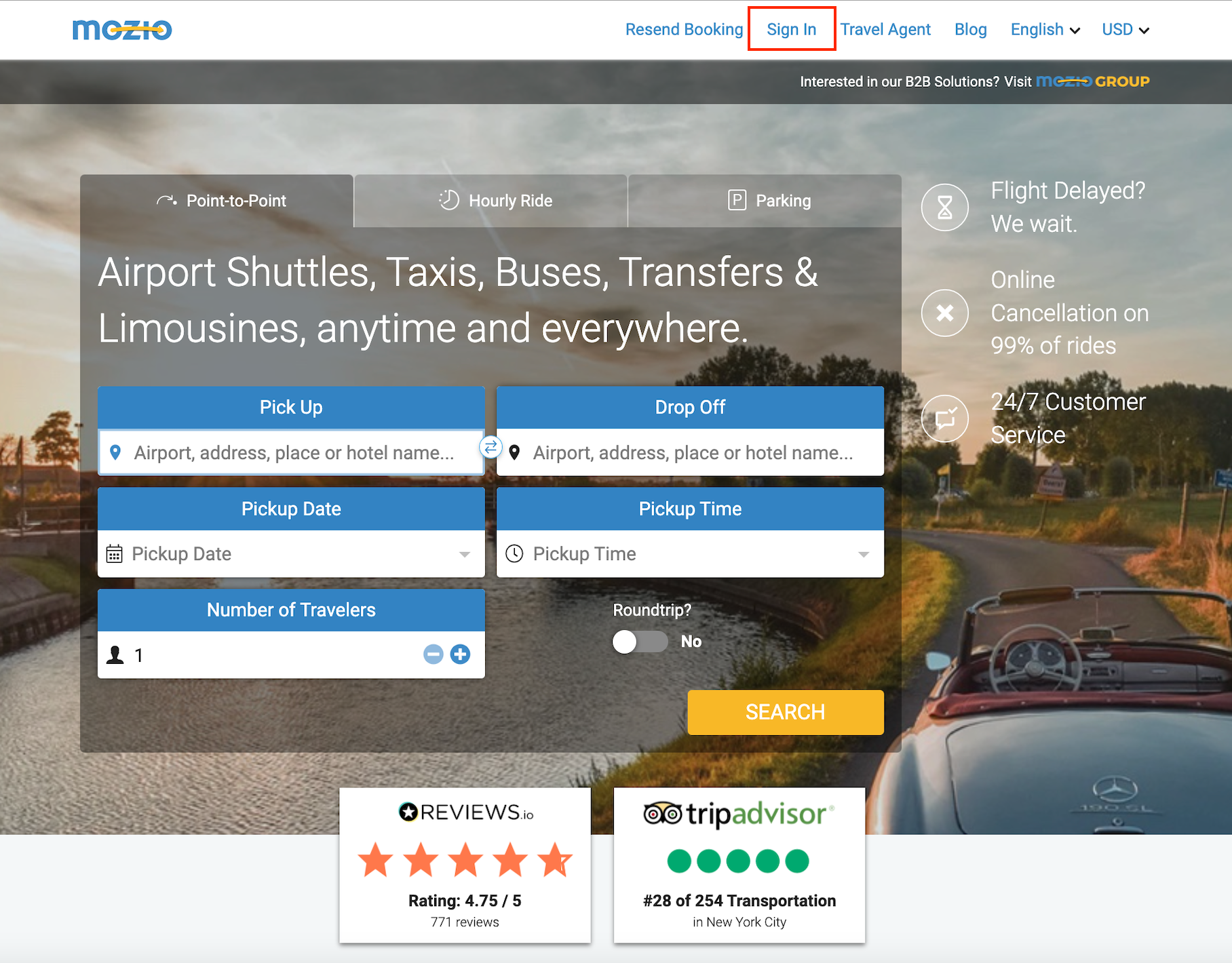Click the hourglass Flight Delayed icon

pyautogui.click(x=945, y=208)
